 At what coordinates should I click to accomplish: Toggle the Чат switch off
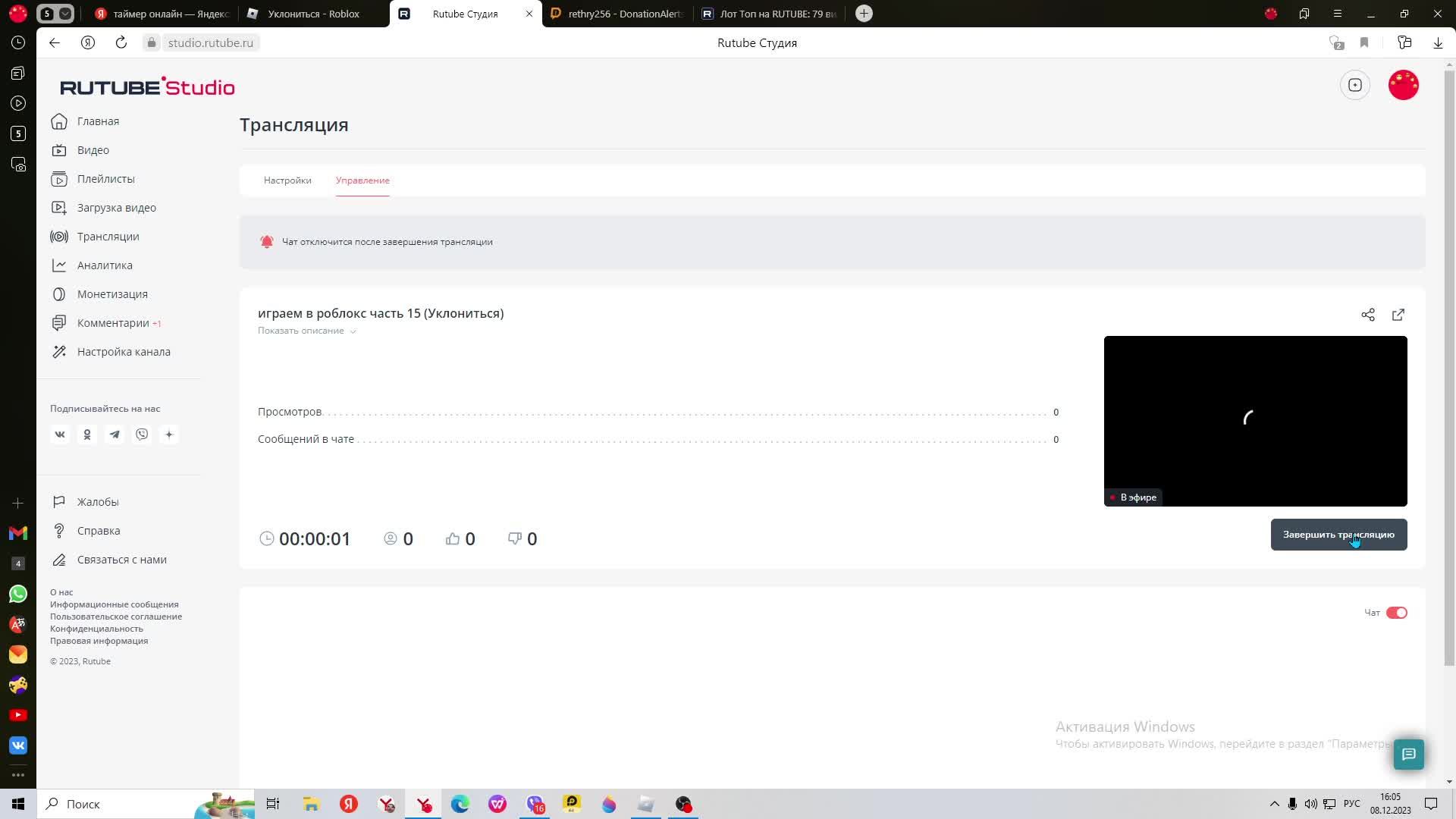(1396, 613)
